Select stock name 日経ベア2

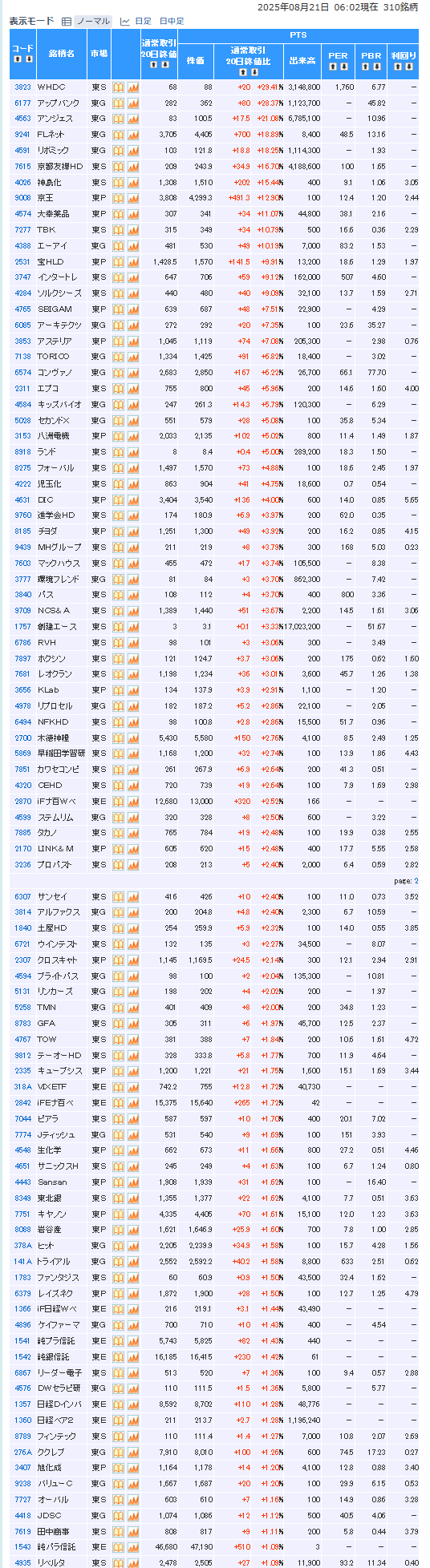tap(55, 1420)
